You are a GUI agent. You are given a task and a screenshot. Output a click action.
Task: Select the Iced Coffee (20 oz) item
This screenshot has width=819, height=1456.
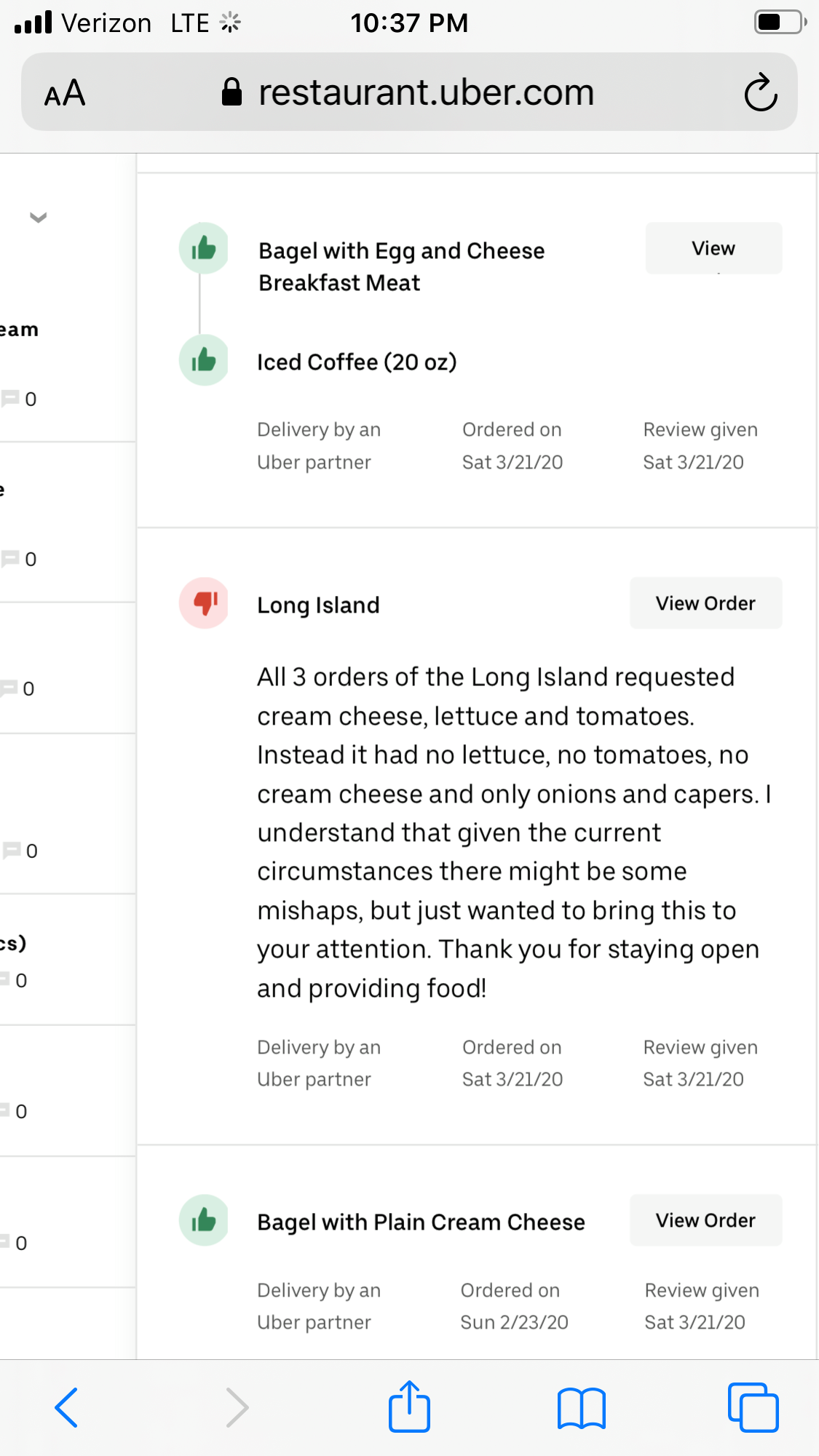click(357, 362)
